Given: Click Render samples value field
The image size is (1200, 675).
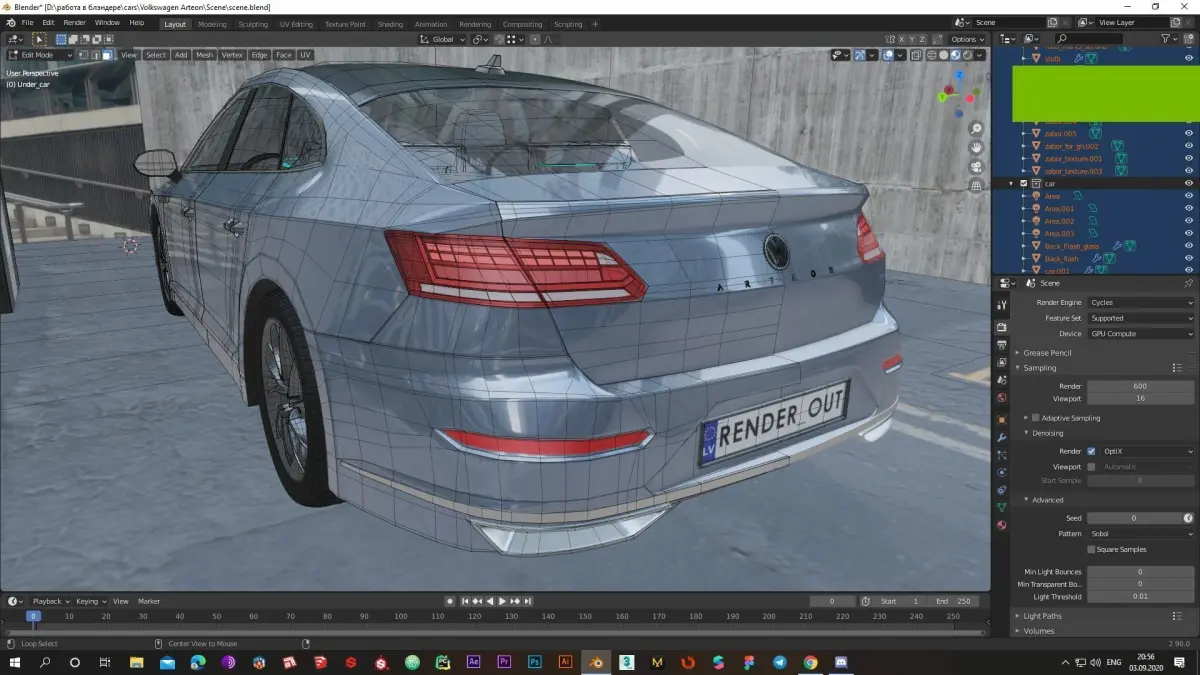Looking at the screenshot, I should click(x=1141, y=386).
